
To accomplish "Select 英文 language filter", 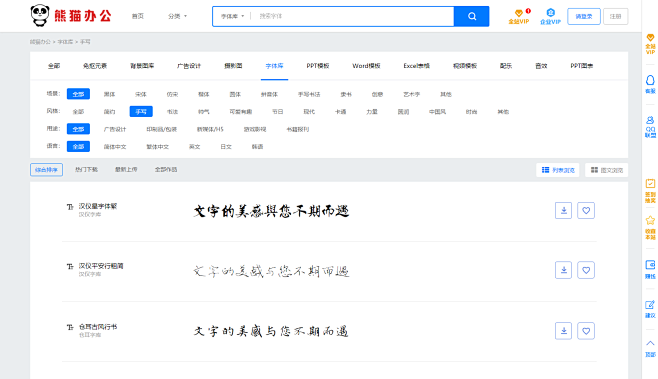I will click(195, 147).
